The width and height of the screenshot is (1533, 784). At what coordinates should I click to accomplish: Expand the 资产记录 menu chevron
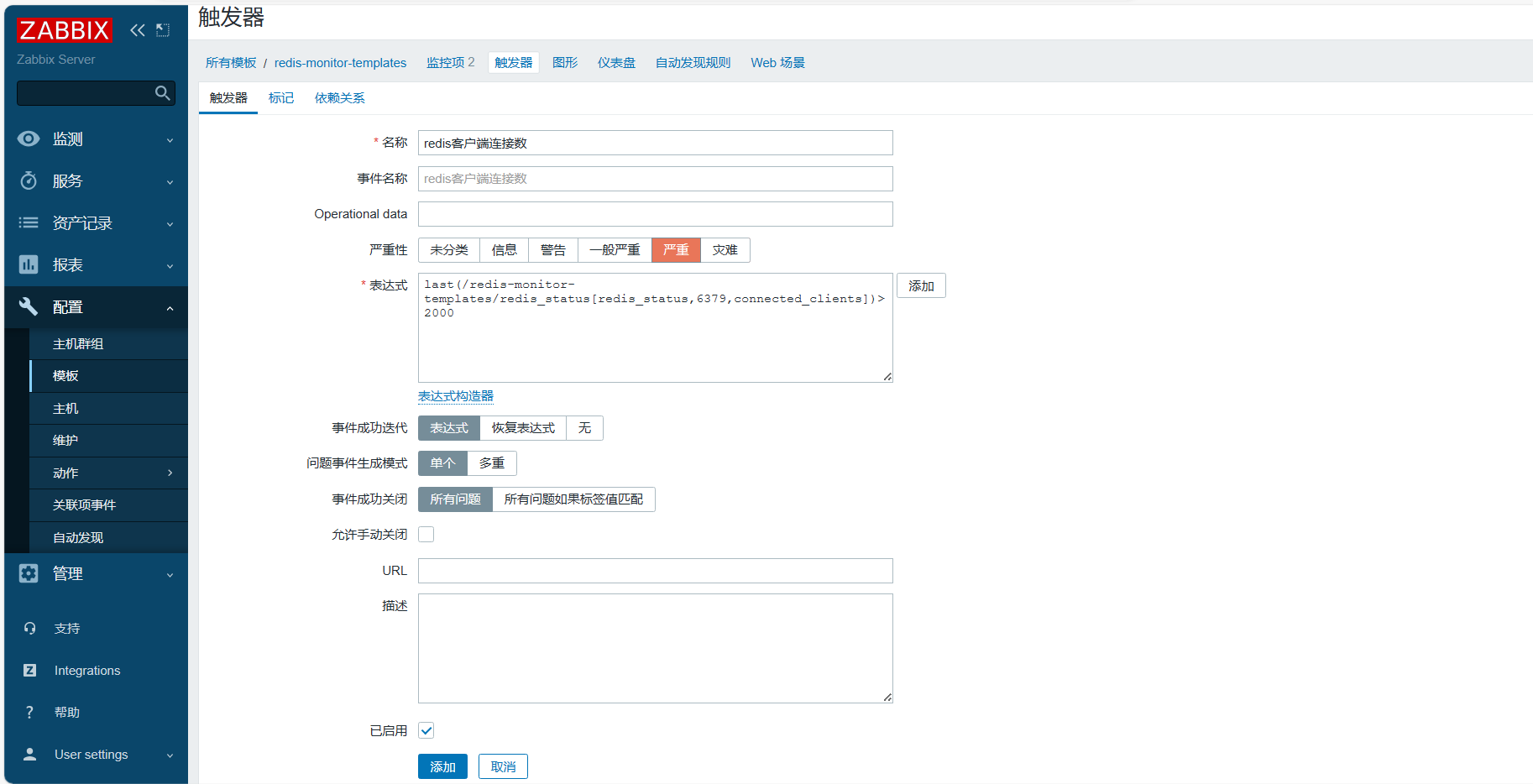point(170,224)
